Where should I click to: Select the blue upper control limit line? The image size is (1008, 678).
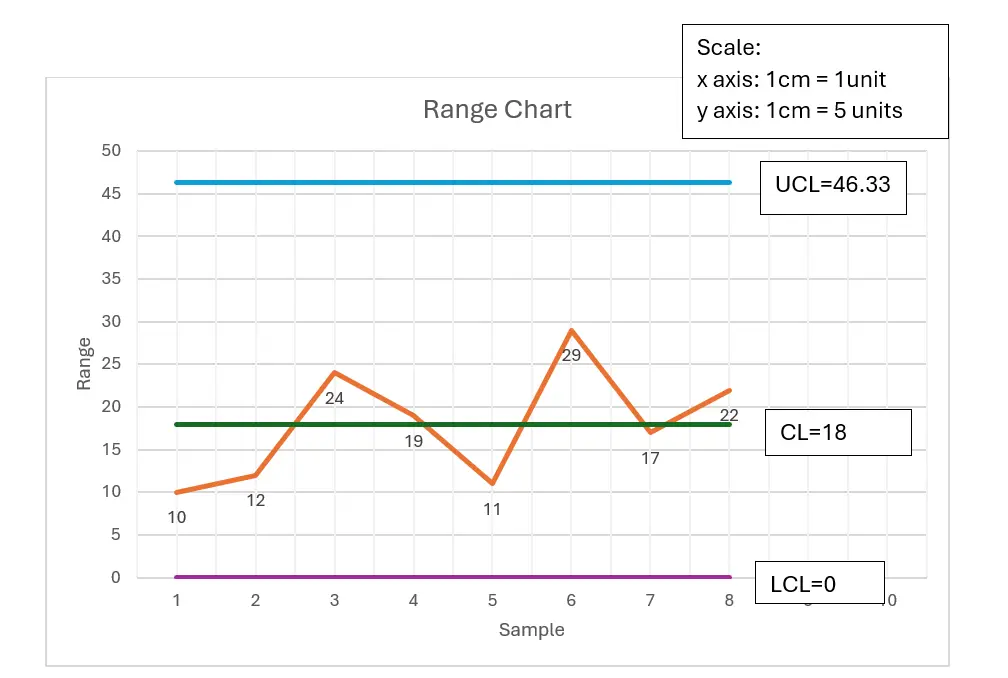450,182
